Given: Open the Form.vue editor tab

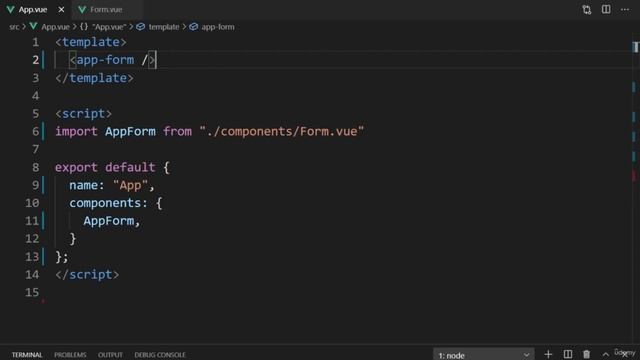Looking at the screenshot, I should 106,9.
